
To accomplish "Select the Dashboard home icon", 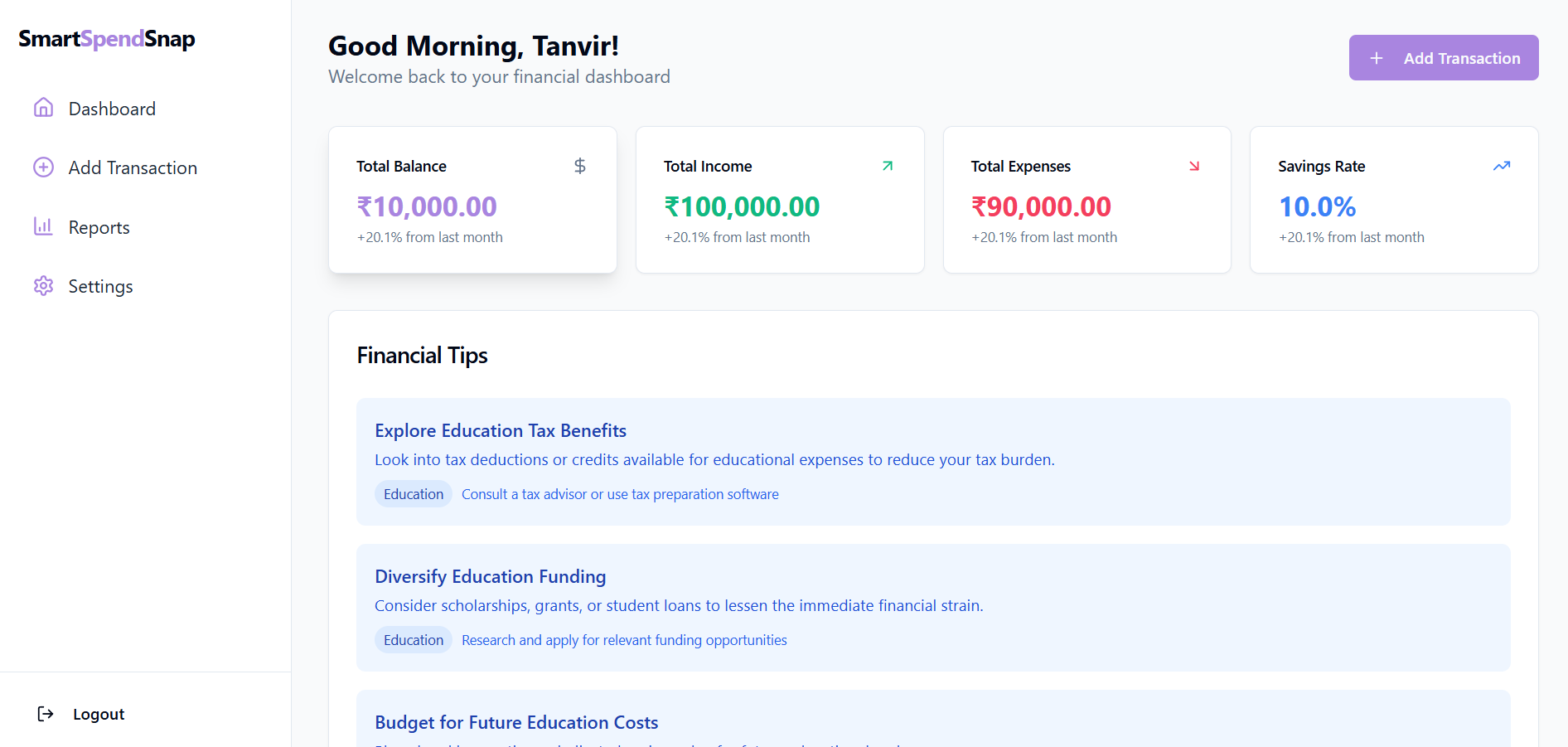I will 43,108.
